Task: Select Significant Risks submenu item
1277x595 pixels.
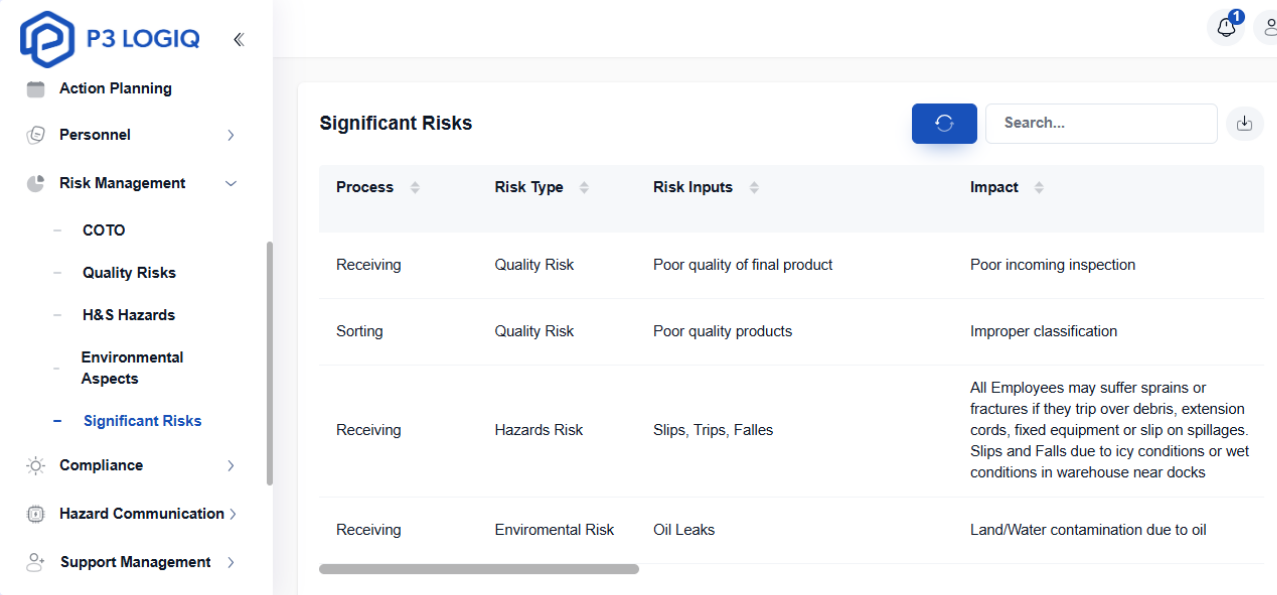Action: coord(143,421)
